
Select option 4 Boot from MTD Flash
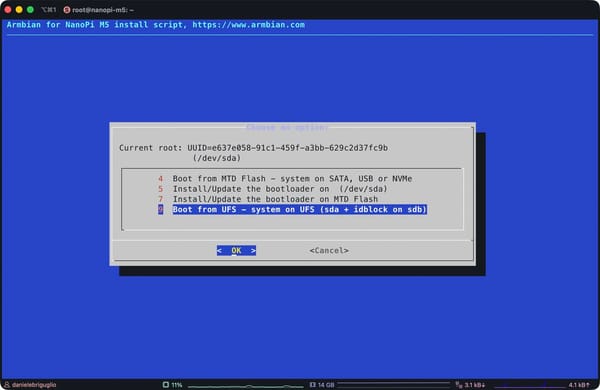285,179
